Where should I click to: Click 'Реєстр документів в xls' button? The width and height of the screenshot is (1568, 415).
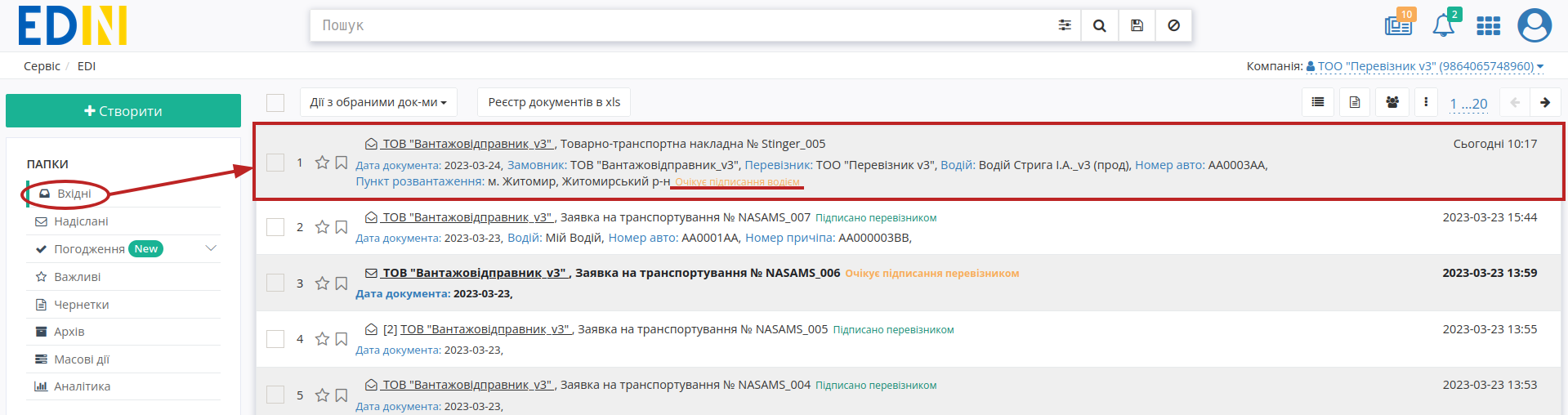pyautogui.click(x=554, y=102)
